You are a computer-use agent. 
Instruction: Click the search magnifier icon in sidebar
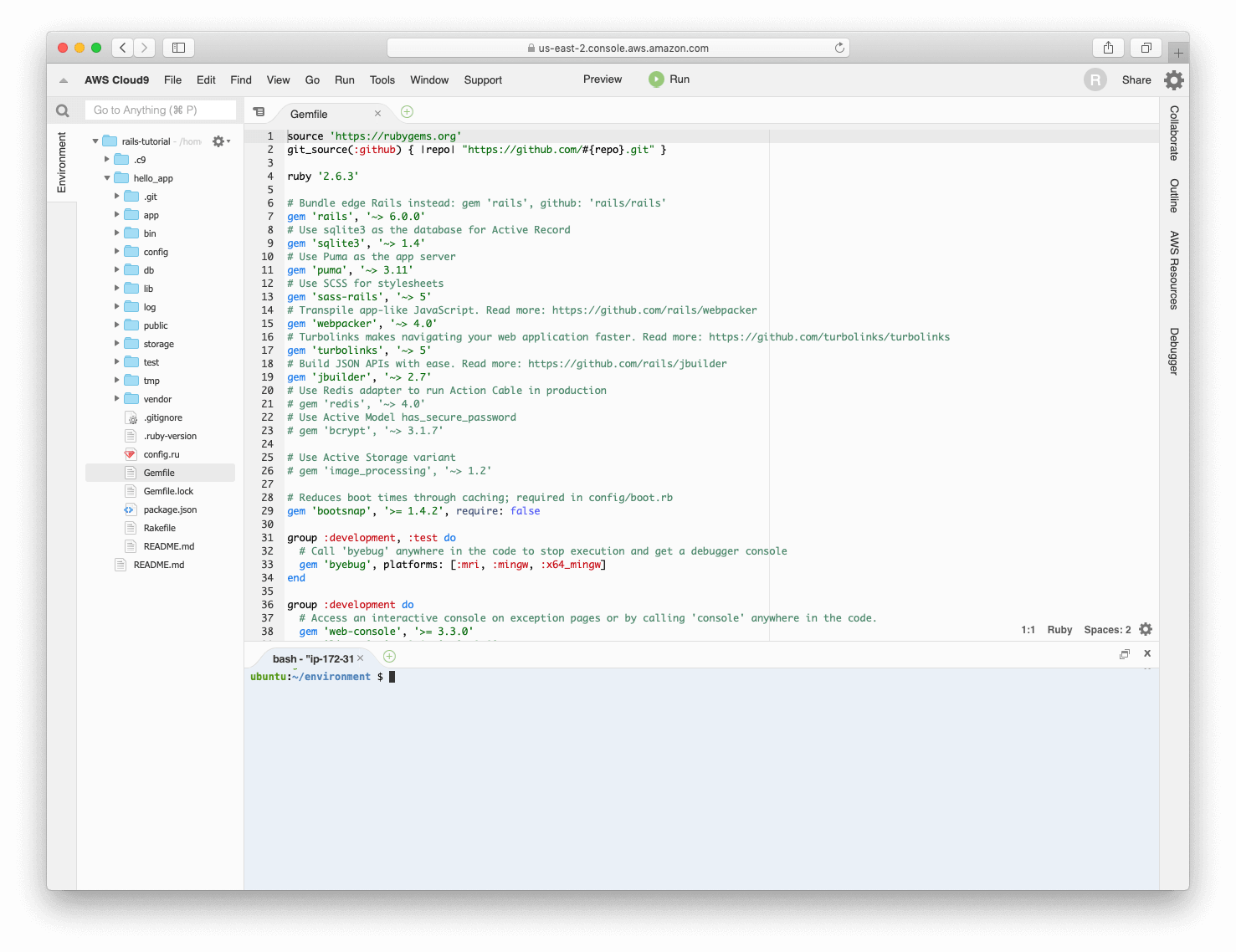(x=63, y=110)
